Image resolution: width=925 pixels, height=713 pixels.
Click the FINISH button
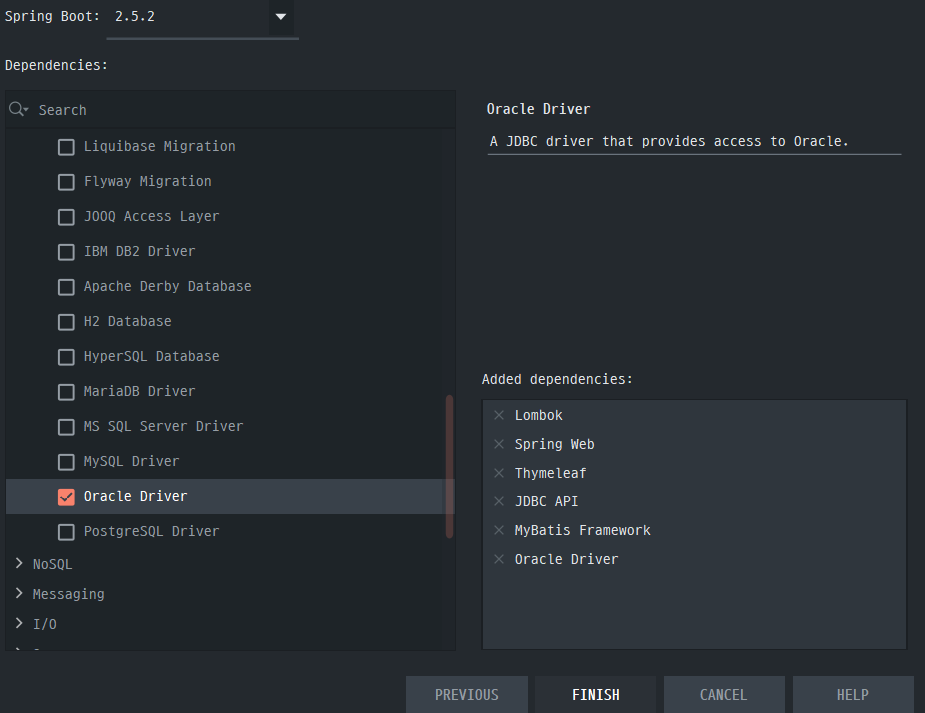[x=595, y=695]
